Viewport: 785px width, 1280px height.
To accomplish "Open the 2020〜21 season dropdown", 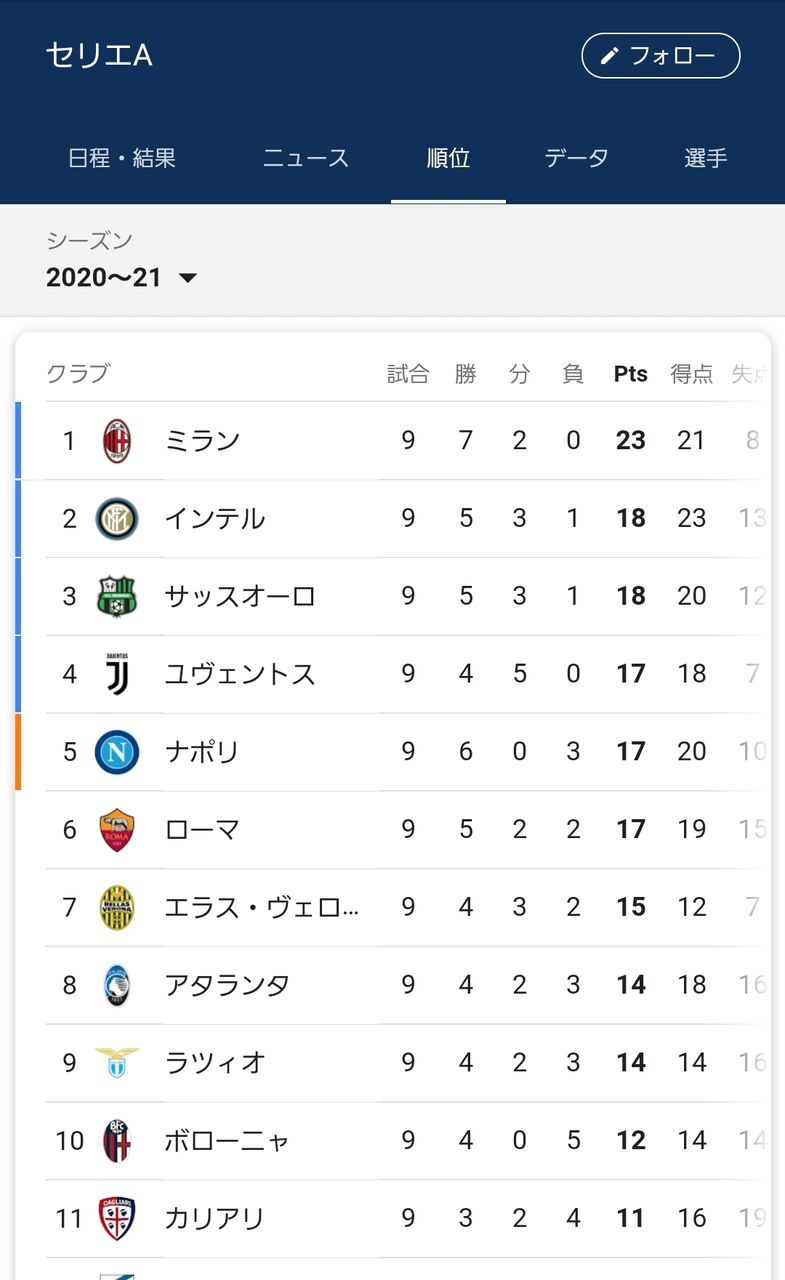I will pyautogui.click(x=122, y=277).
